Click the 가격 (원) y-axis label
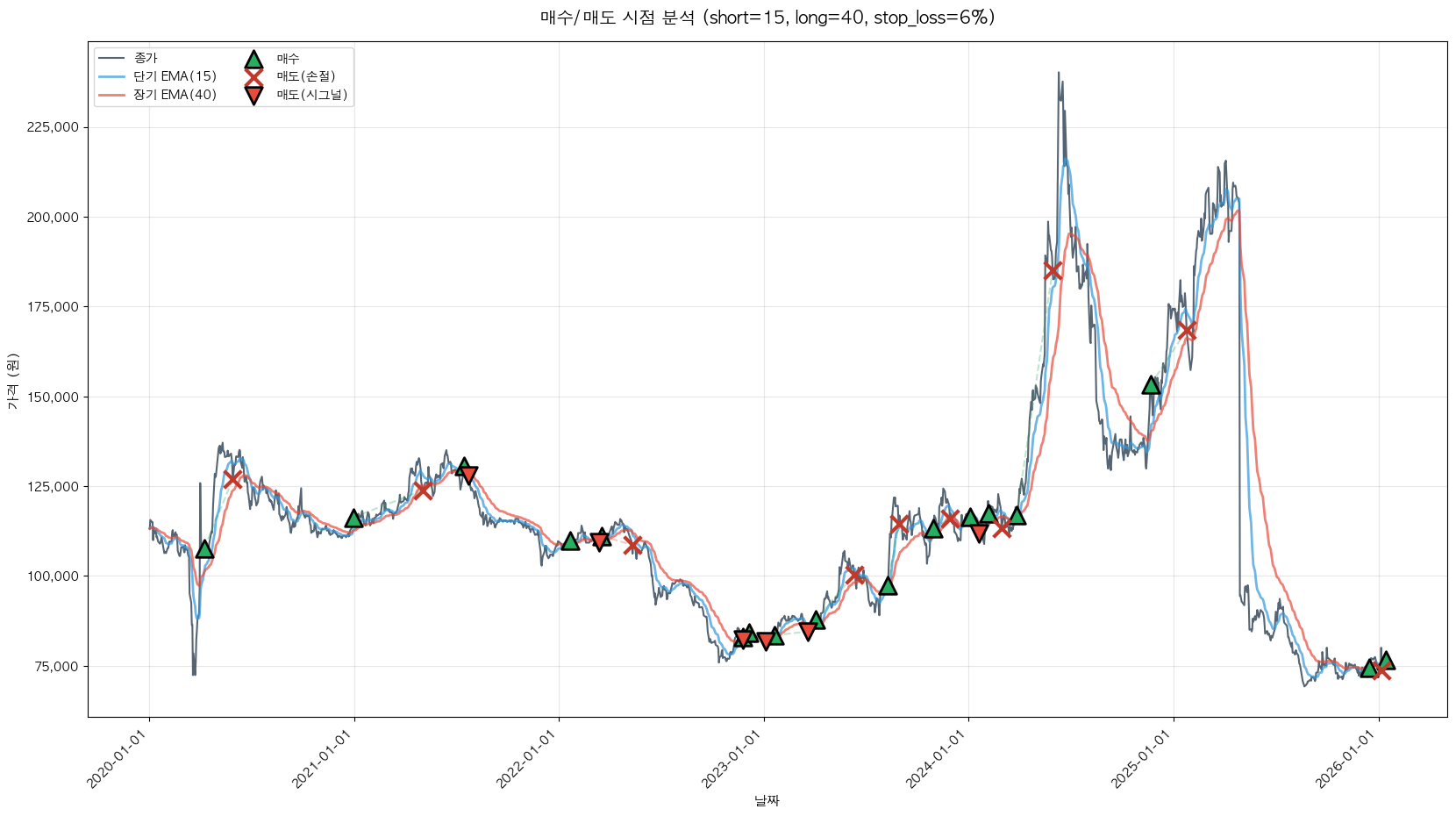The height and width of the screenshot is (816, 1456). point(12,381)
